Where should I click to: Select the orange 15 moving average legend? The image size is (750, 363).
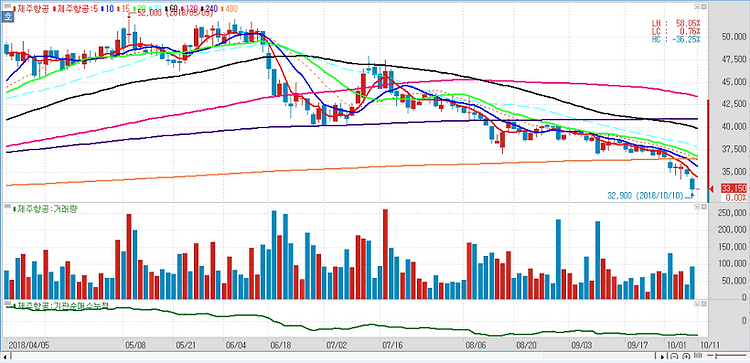point(124,8)
